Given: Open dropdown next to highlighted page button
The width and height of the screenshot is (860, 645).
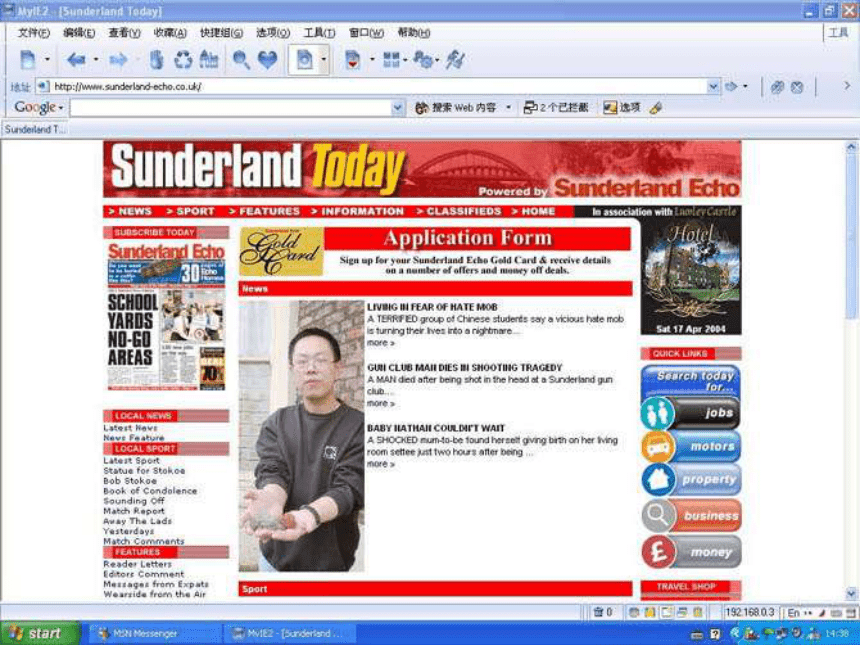Looking at the screenshot, I should (324, 59).
